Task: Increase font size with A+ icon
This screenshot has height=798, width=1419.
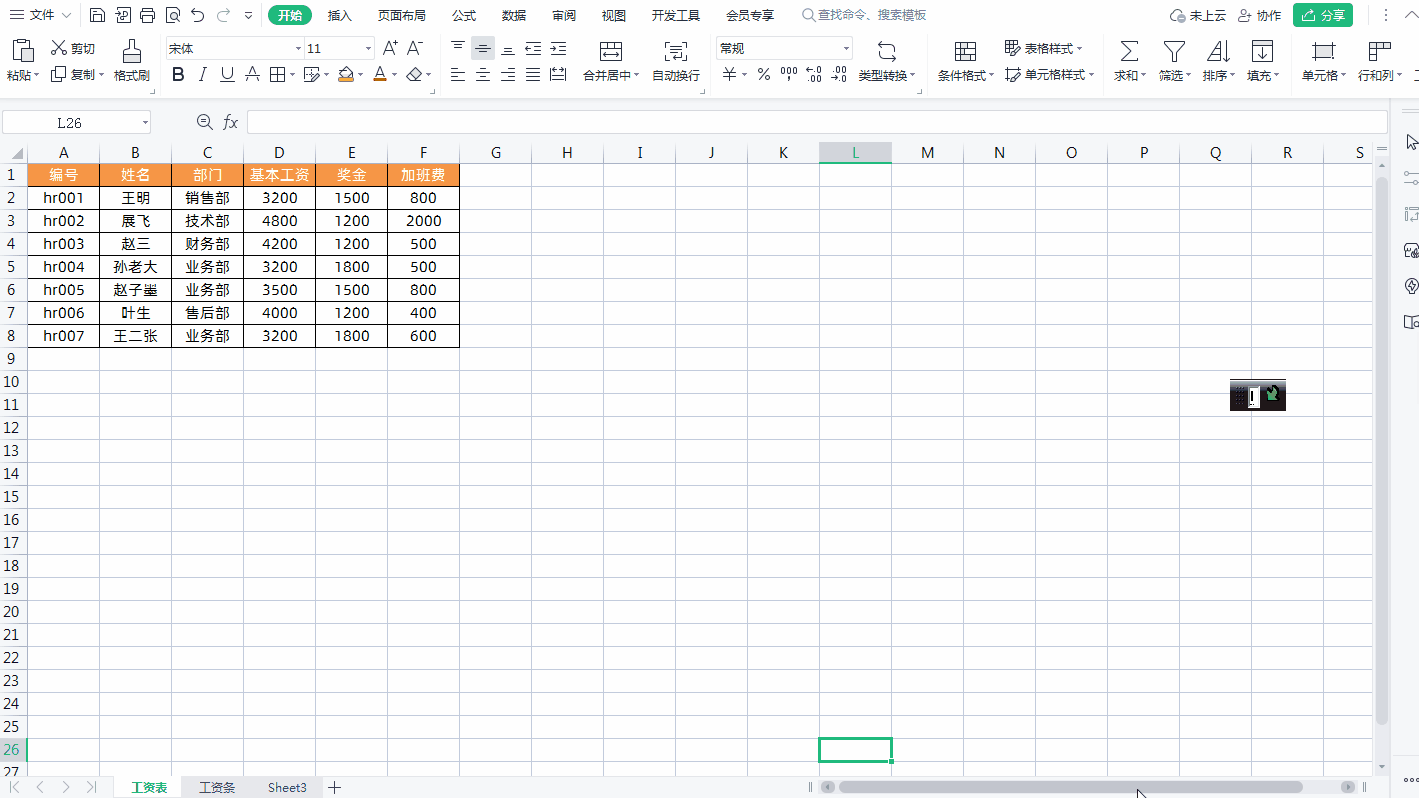Action: (x=391, y=48)
